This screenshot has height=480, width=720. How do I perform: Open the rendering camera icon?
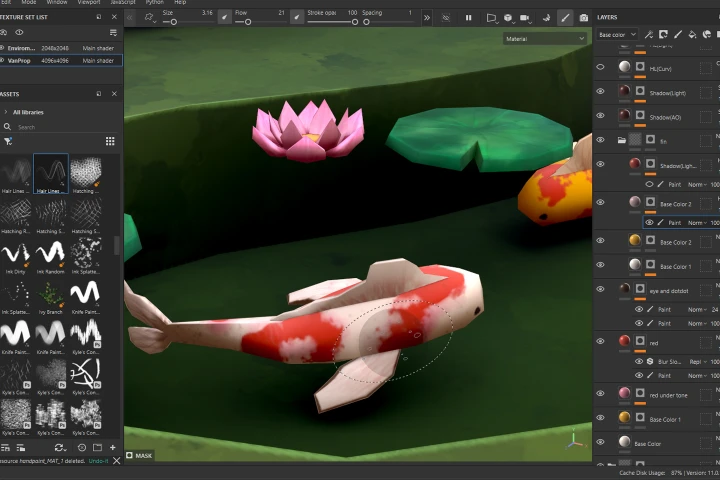tap(584, 18)
